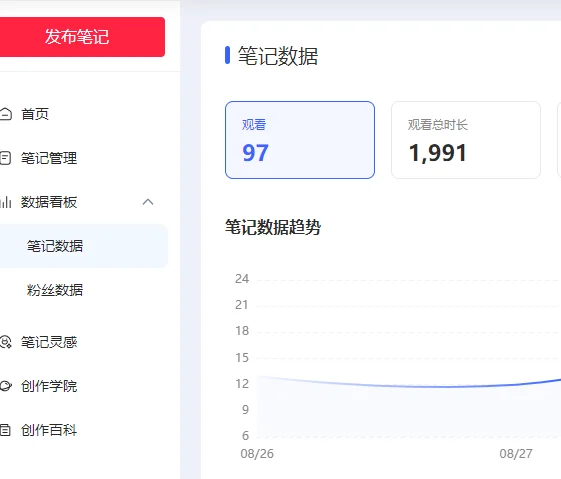This screenshot has height=479, width=561.
Task: Collapse the 数据看板 section chevron
Action: (x=148, y=202)
